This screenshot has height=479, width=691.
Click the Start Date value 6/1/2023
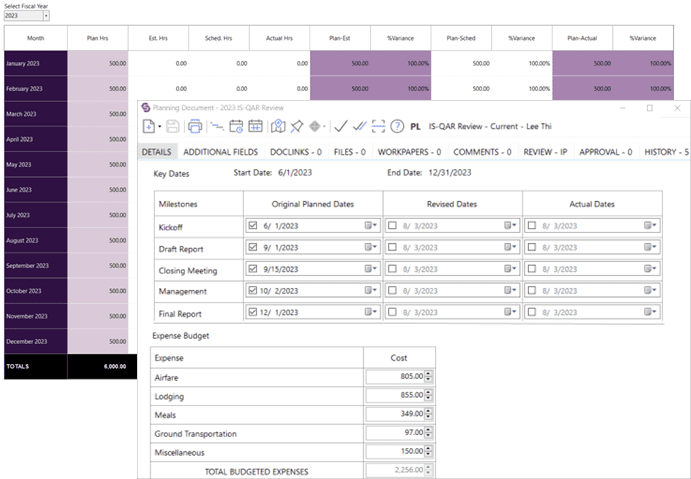(295, 173)
